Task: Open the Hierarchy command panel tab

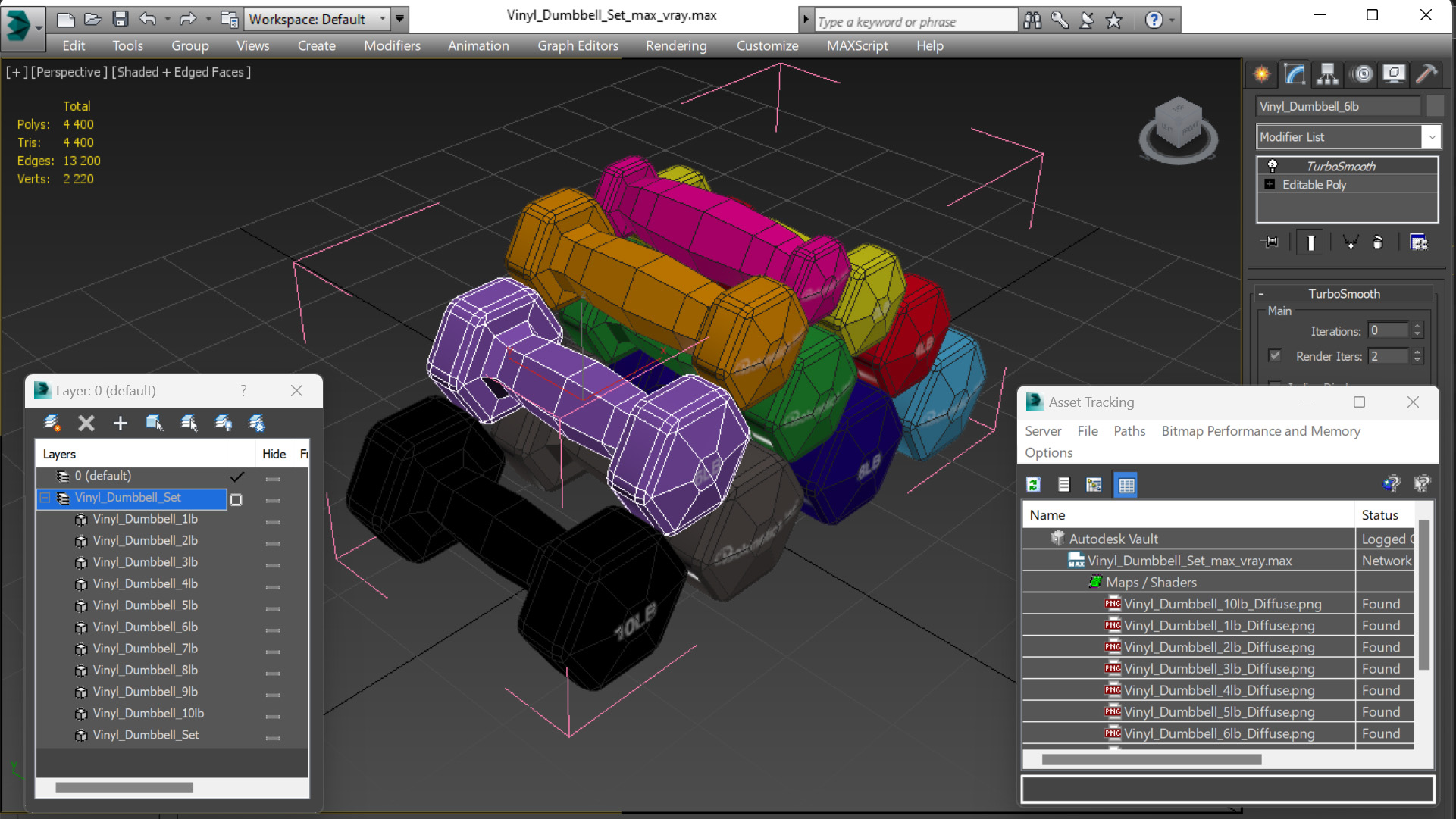Action: click(1328, 73)
